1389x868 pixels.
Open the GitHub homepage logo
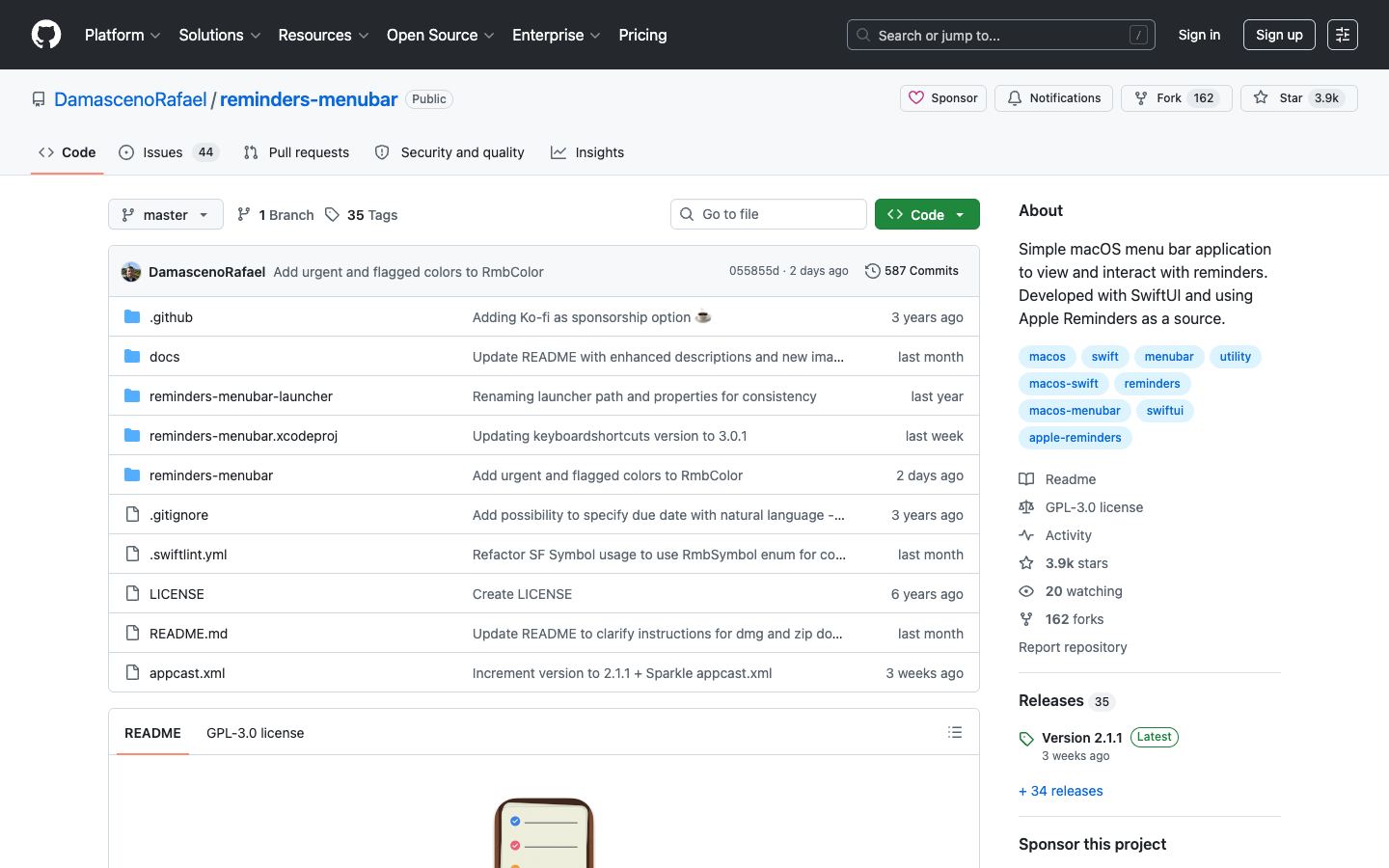[x=46, y=35]
